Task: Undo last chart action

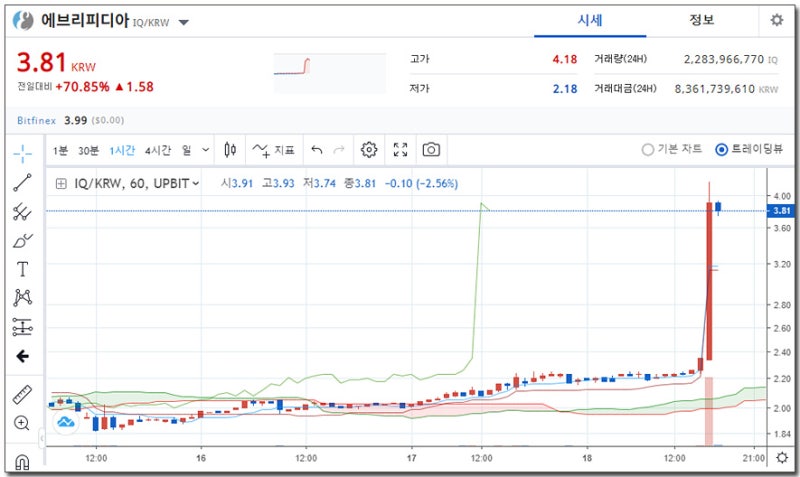Action: 317,150
